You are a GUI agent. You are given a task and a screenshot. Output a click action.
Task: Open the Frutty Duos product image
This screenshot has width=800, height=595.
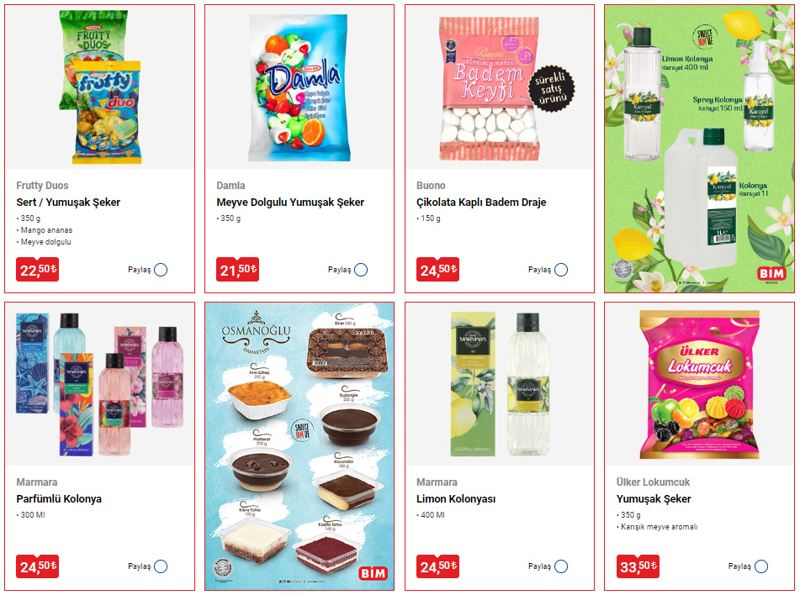100,87
